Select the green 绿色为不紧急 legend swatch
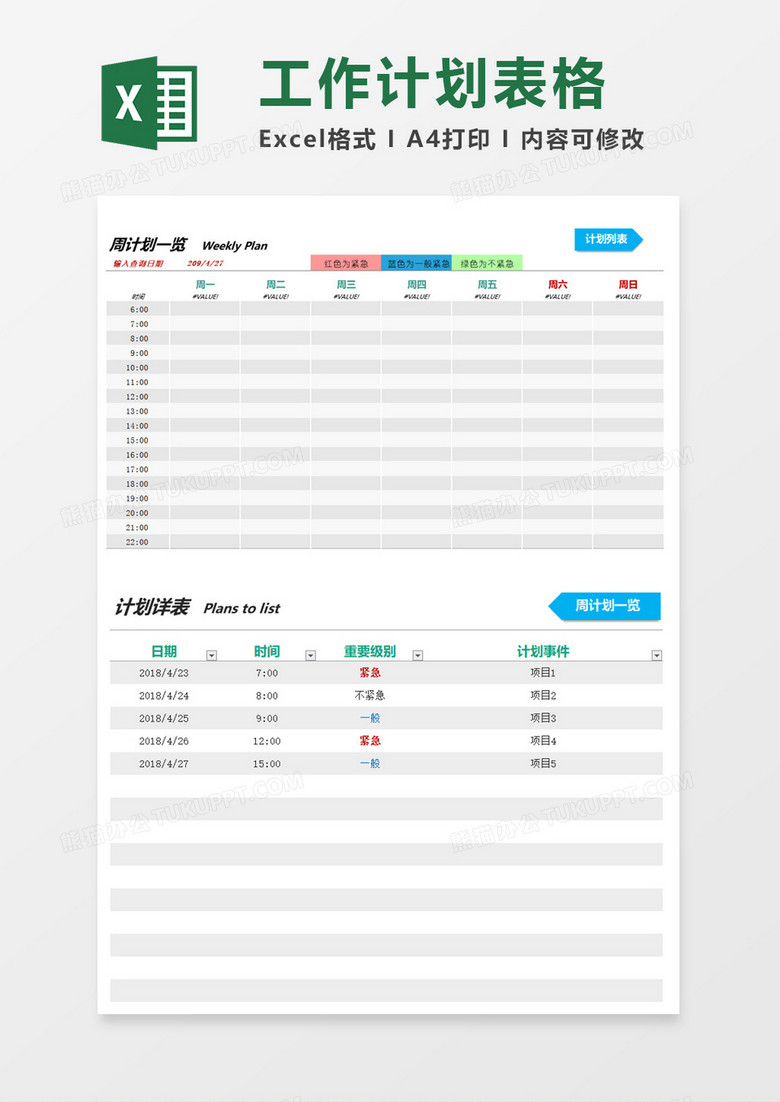780x1102 pixels. point(487,264)
